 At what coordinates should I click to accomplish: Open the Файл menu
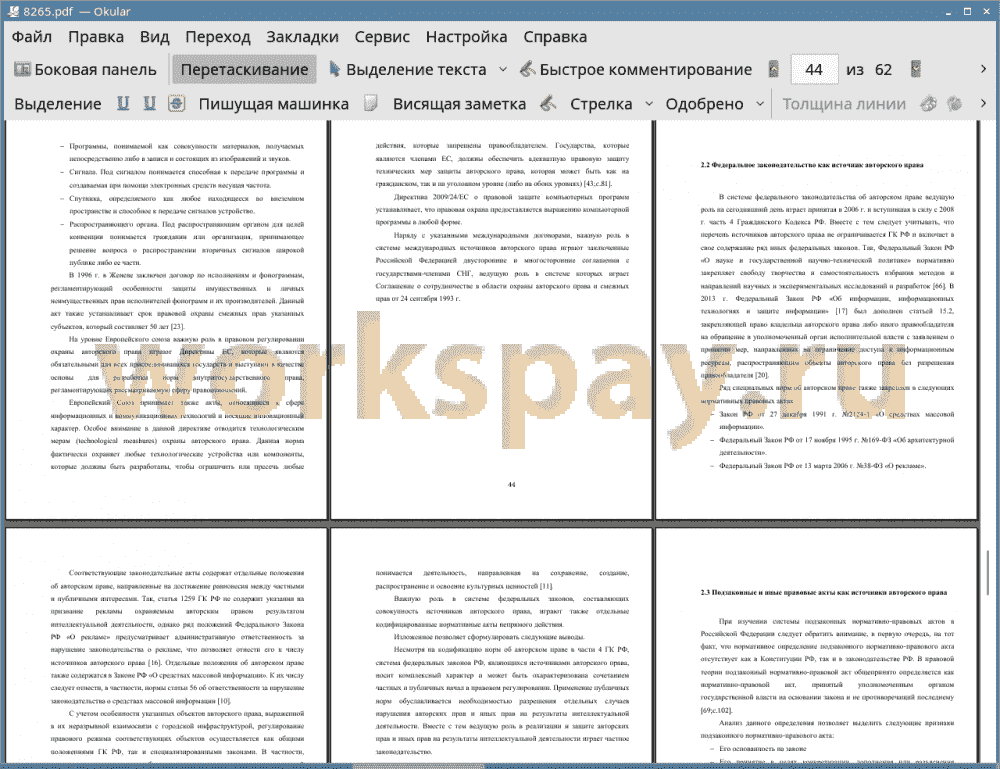[31, 37]
